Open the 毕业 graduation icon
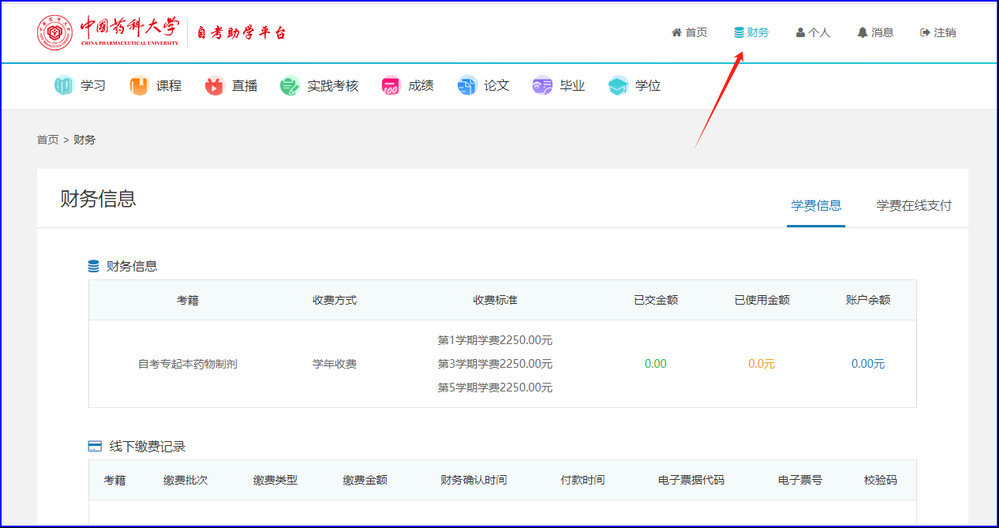999x528 pixels. coord(543,86)
